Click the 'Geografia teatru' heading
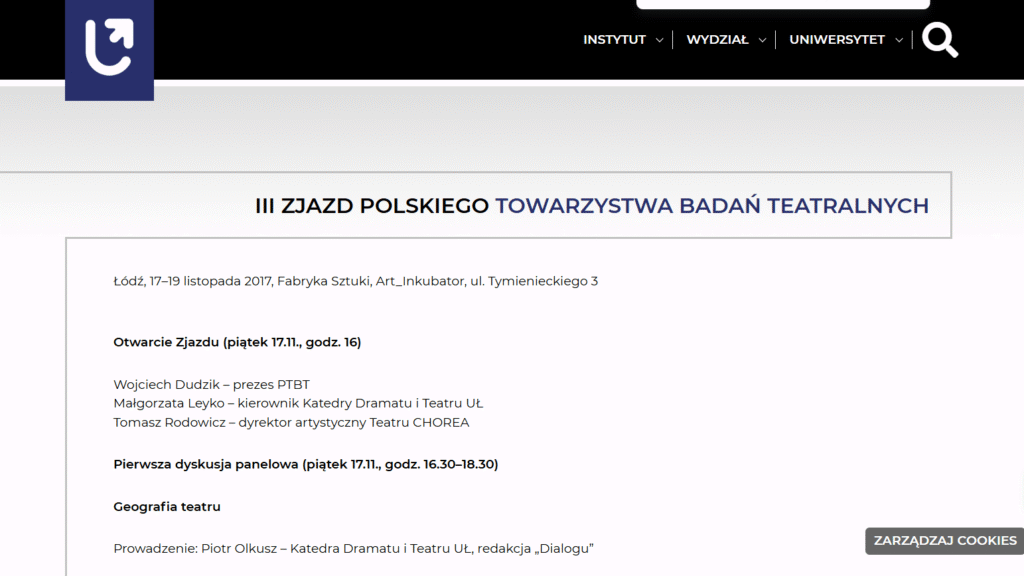This screenshot has height=576, width=1024. (167, 507)
